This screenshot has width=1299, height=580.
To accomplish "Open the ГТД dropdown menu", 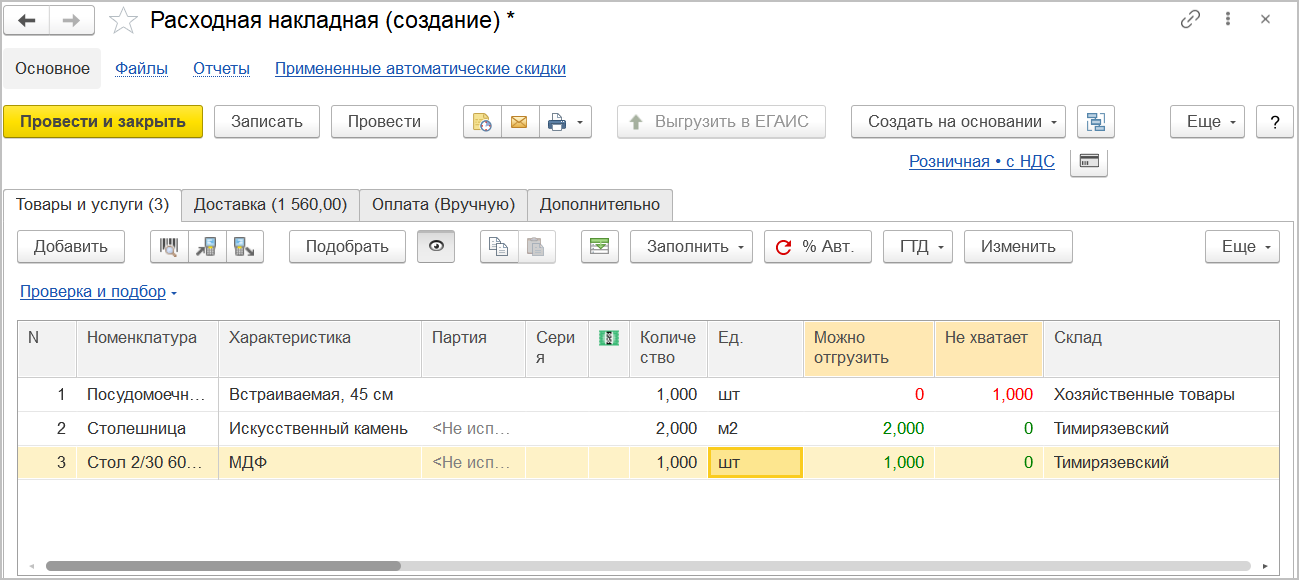I will (x=917, y=247).
